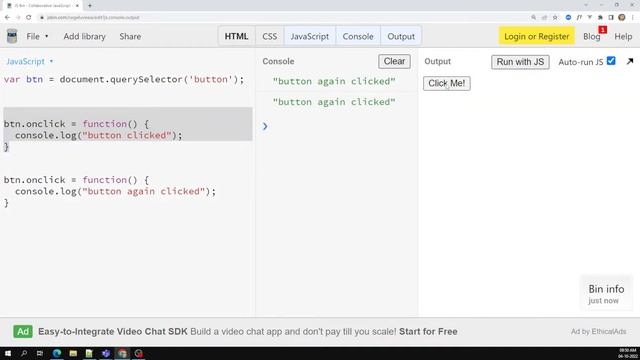The width and height of the screenshot is (640, 360).
Task: Open the Bin info panel
Action: click(x=606, y=293)
